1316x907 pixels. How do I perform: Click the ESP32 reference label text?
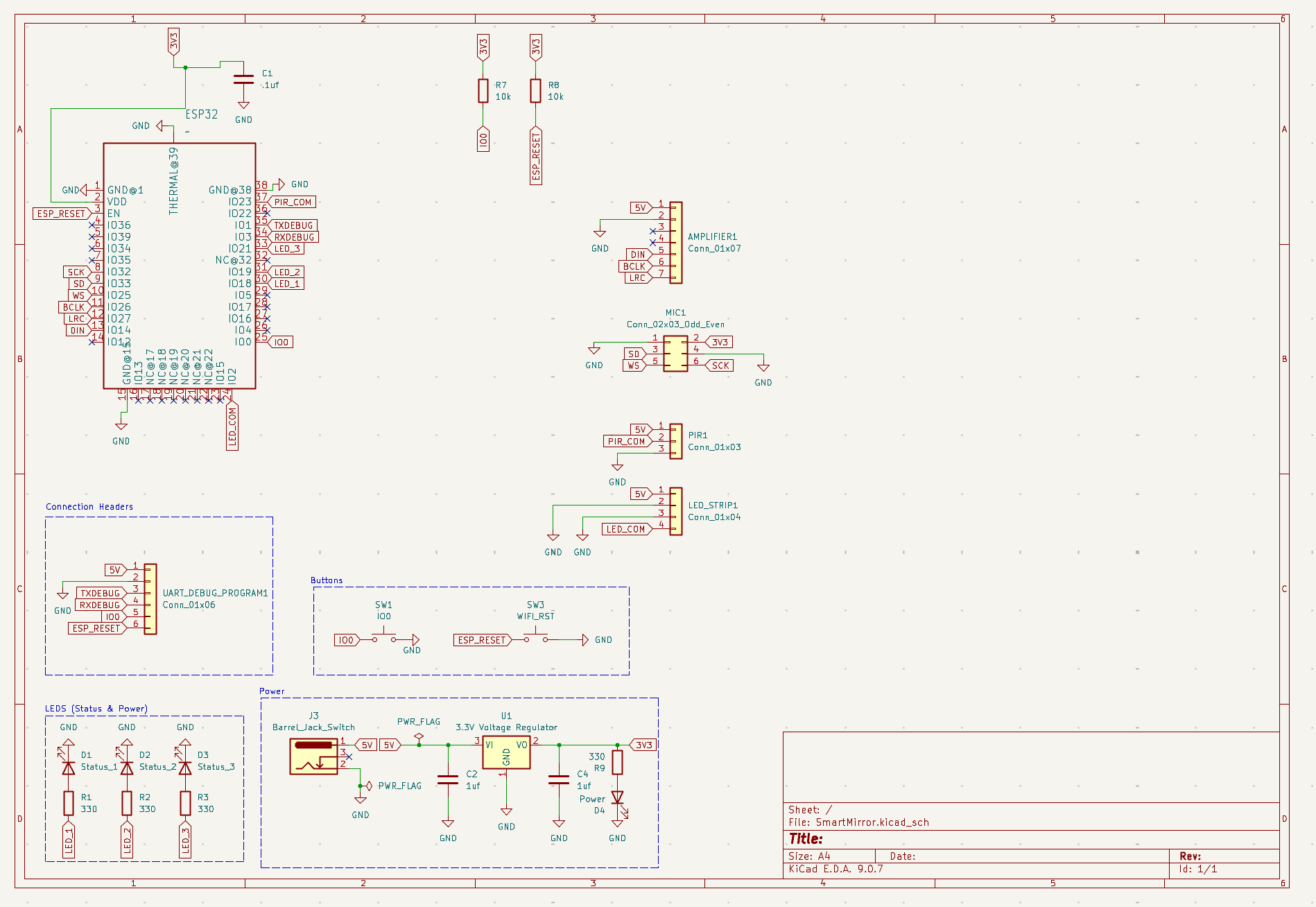pyautogui.click(x=202, y=114)
